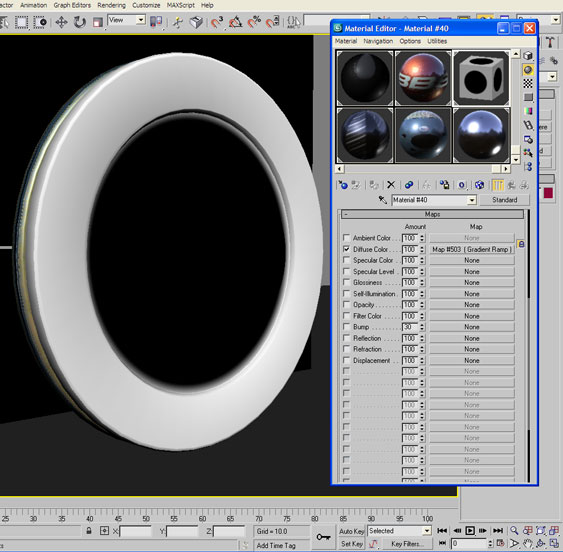Open the Map #503 Gradient Ramp button

(472, 249)
